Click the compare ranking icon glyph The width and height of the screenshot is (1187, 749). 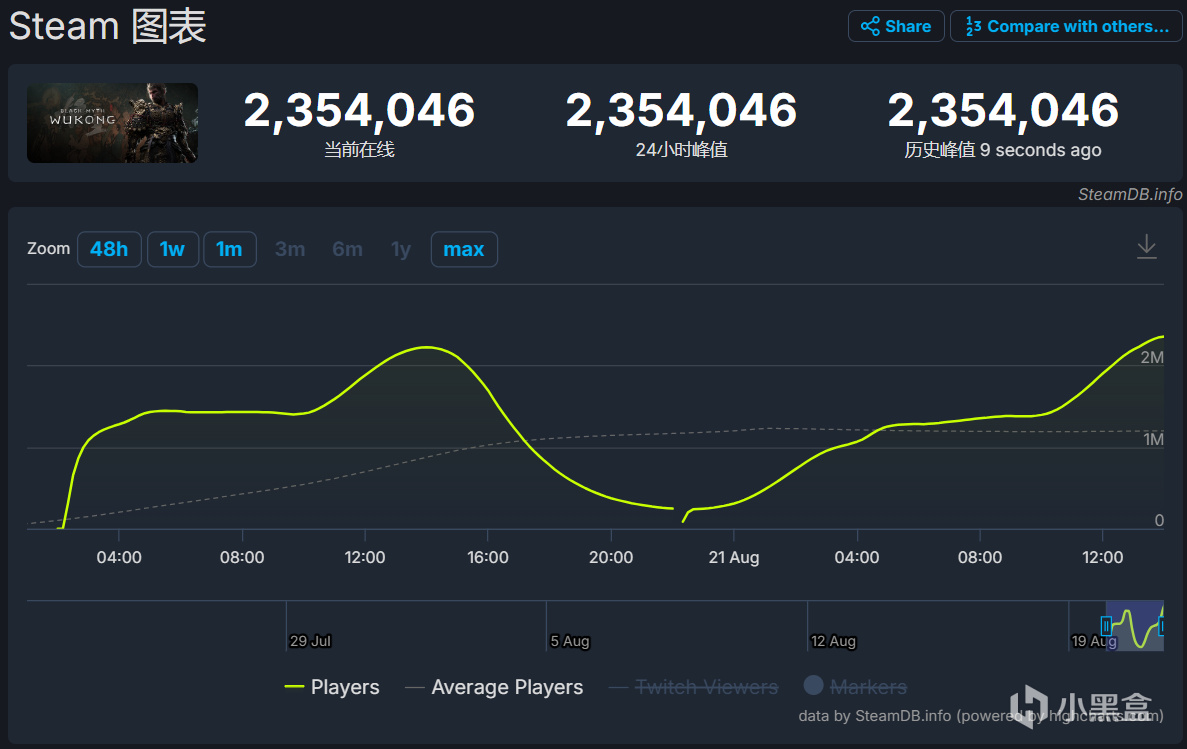pyautogui.click(x=974, y=27)
